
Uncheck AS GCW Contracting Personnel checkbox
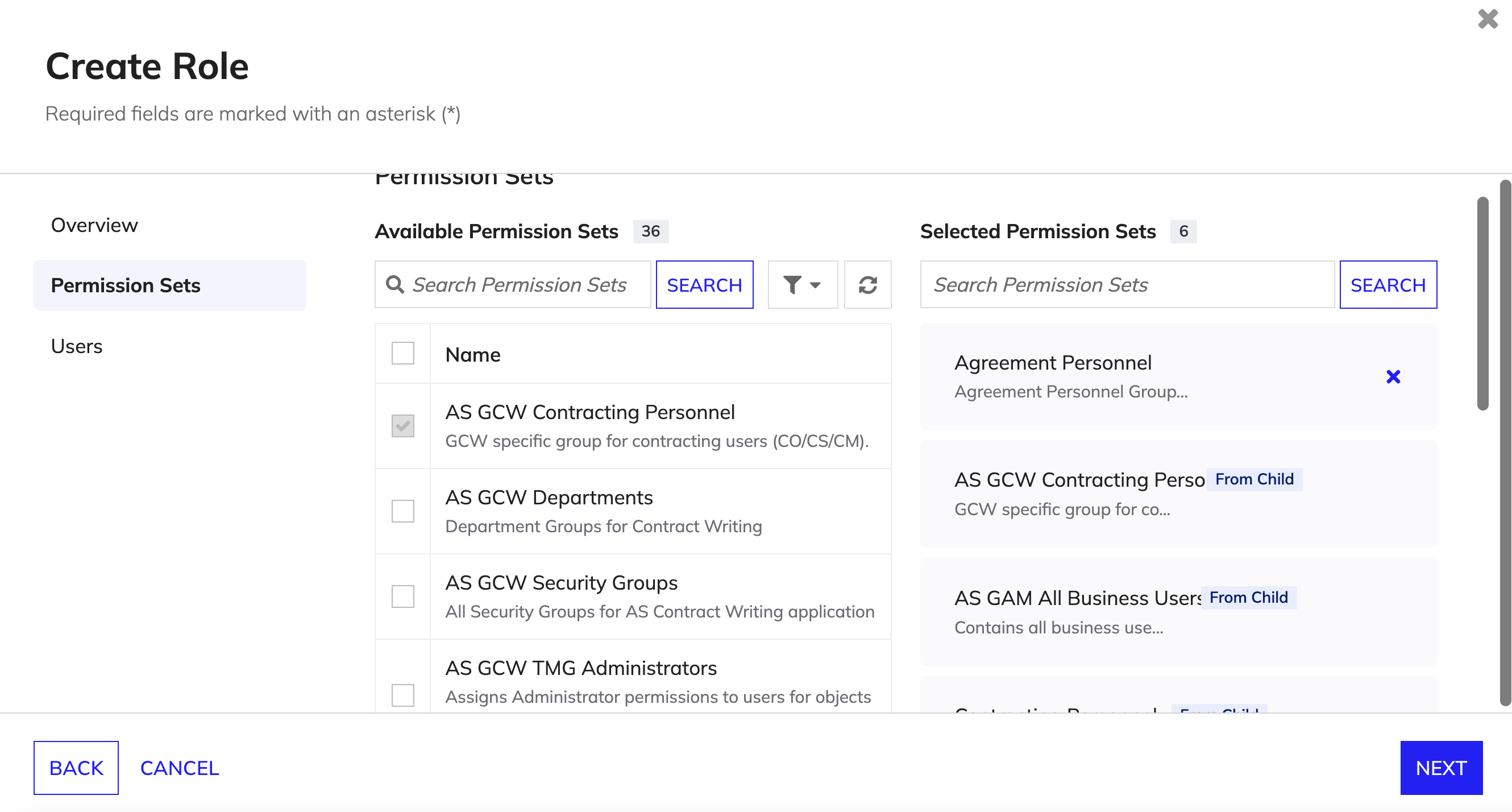click(x=402, y=426)
